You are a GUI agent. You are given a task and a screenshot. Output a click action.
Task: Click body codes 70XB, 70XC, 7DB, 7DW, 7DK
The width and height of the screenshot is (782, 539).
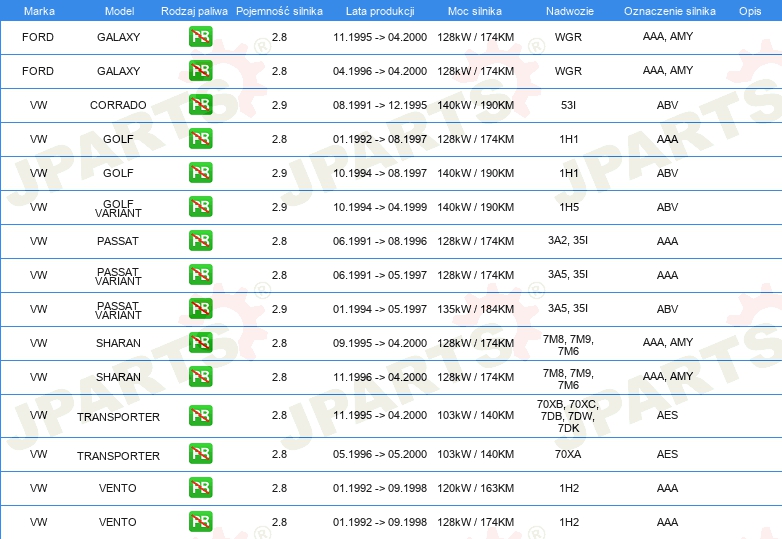coord(568,416)
